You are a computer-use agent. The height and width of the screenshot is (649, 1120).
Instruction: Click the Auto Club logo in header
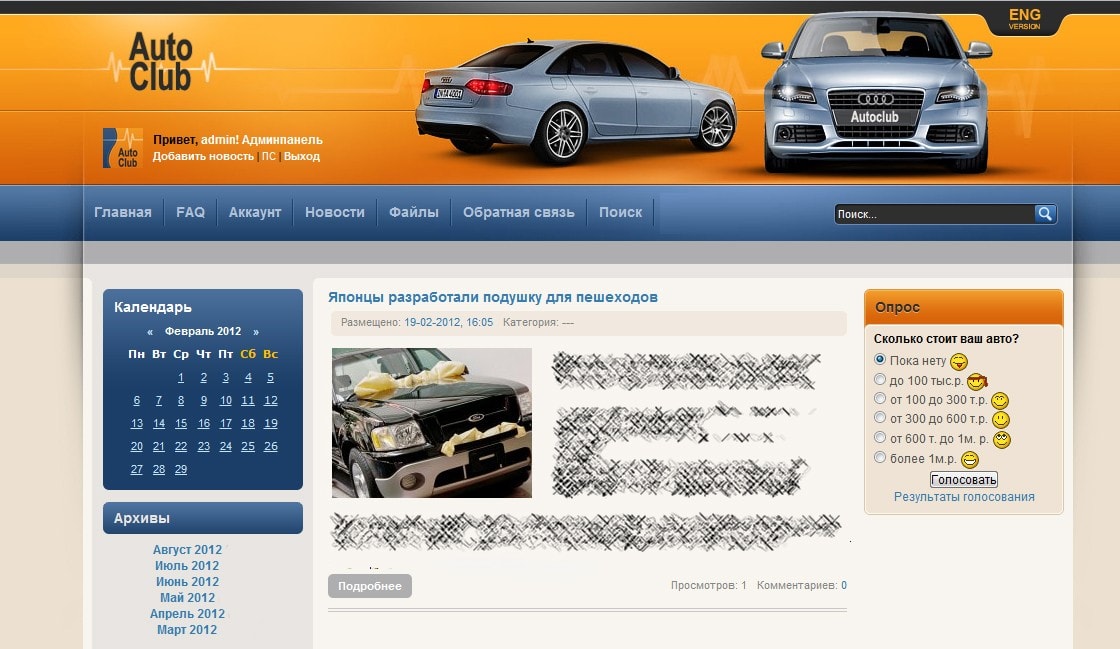click(x=161, y=63)
